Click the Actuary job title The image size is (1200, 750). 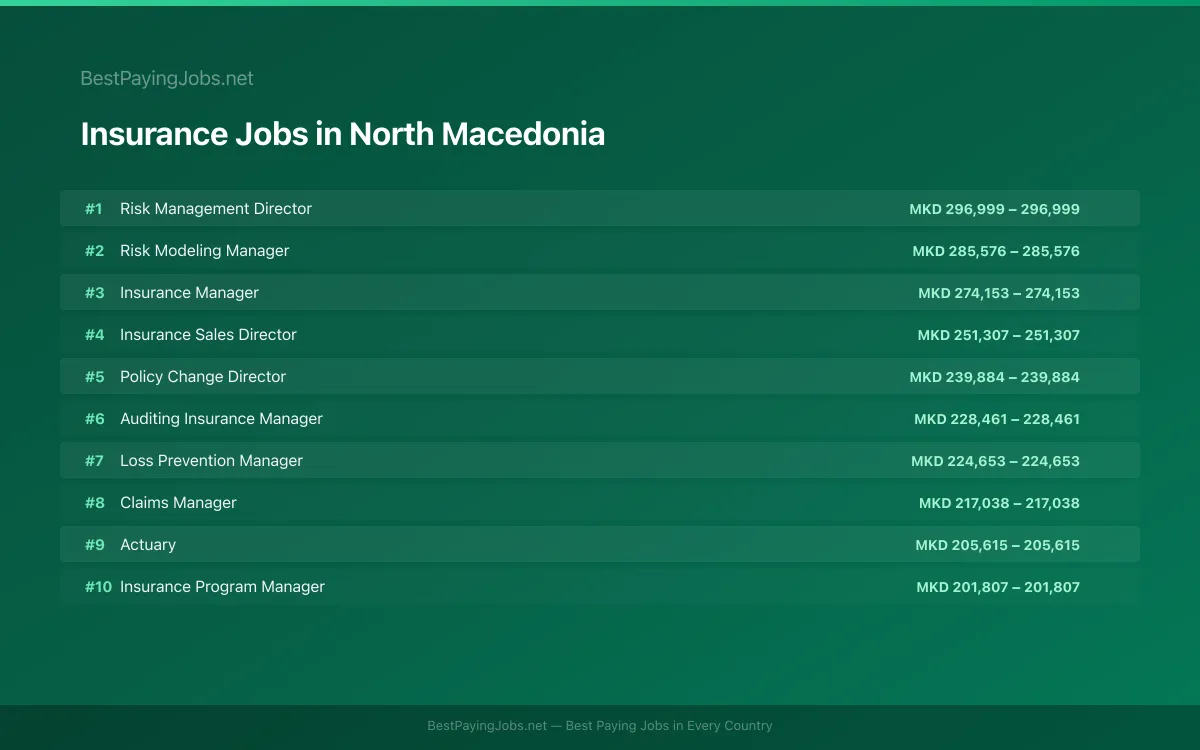coord(148,545)
